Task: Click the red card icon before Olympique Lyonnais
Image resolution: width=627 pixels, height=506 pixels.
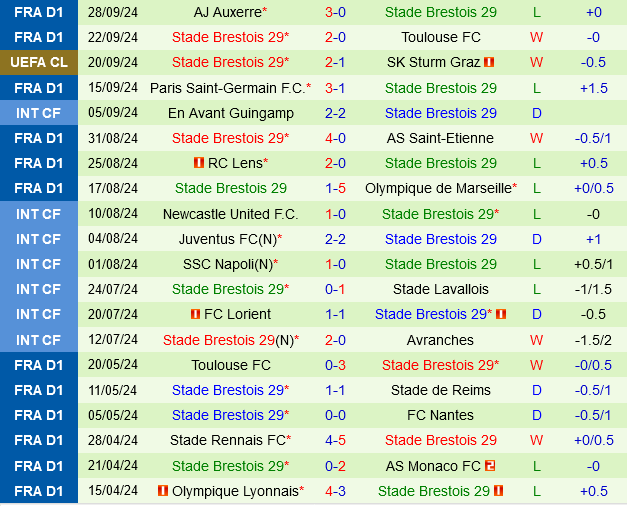Action: coord(163,490)
